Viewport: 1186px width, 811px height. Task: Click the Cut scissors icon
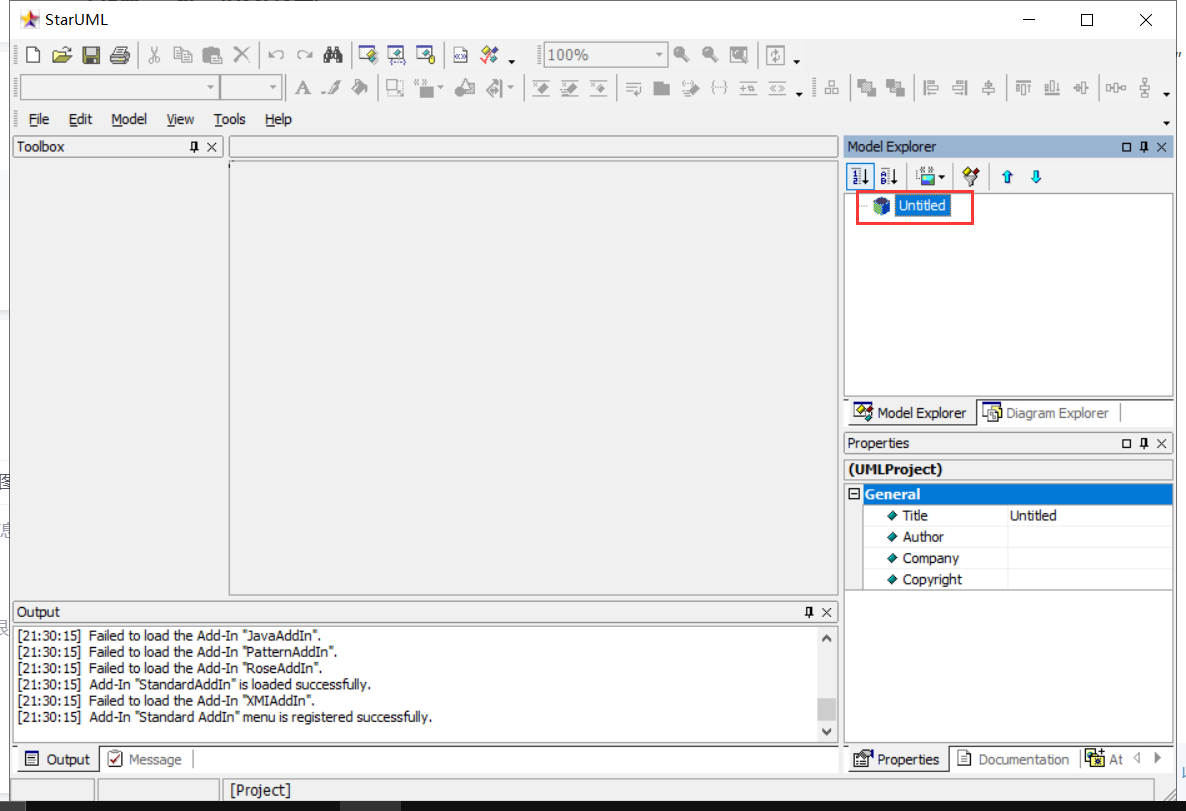click(154, 55)
